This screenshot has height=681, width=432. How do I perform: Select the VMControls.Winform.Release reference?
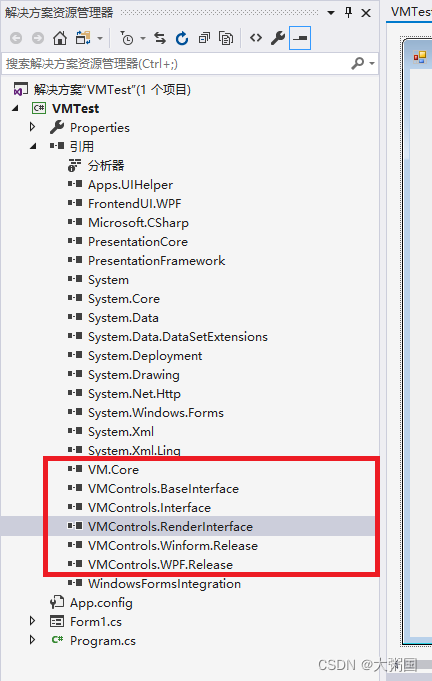172,545
